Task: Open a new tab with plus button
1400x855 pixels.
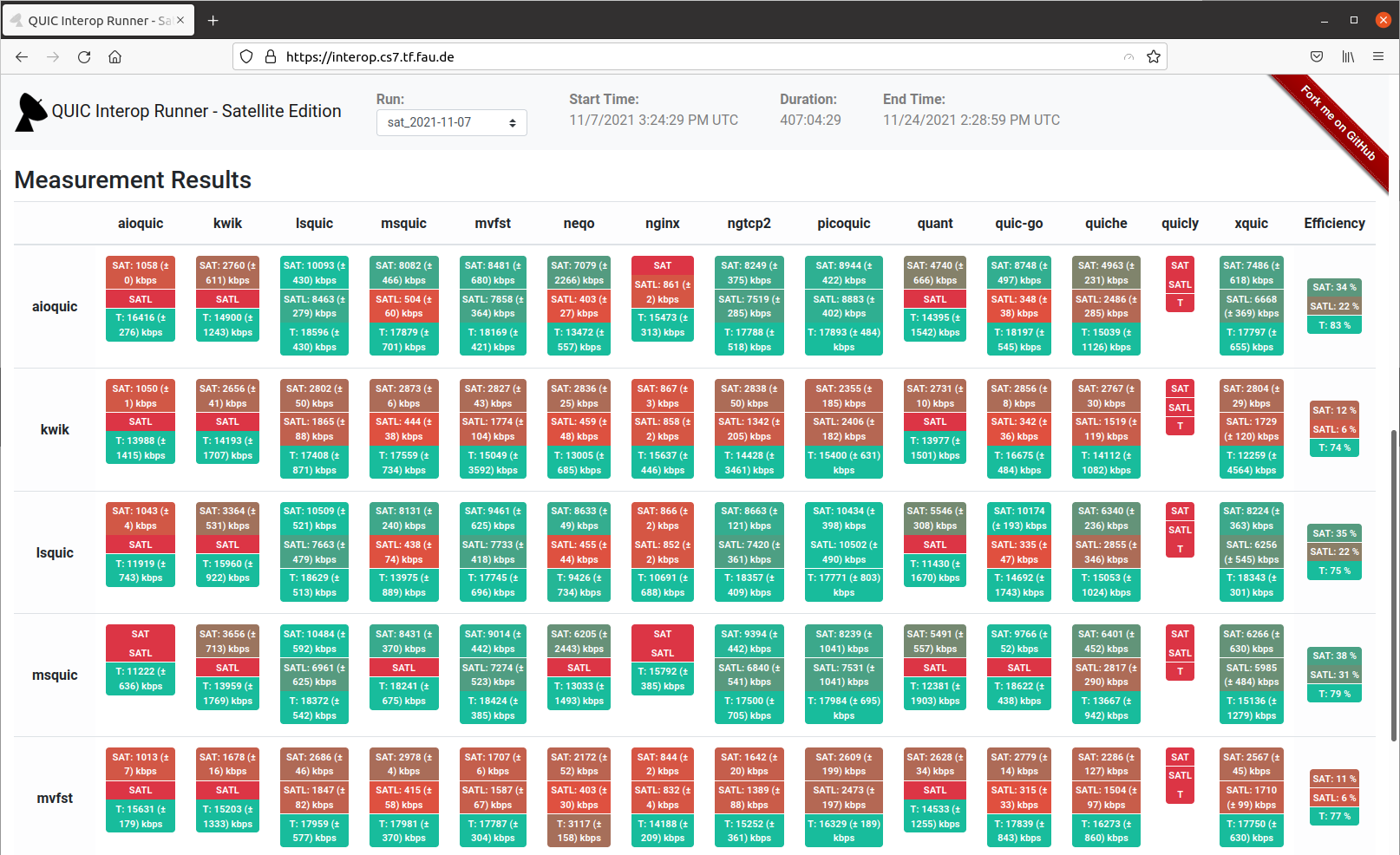Action: pyautogui.click(x=213, y=20)
